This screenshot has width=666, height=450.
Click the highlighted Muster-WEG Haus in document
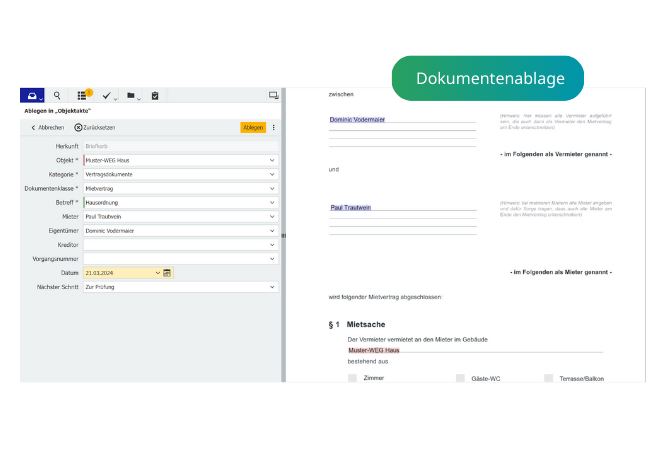(x=374, y=350)
